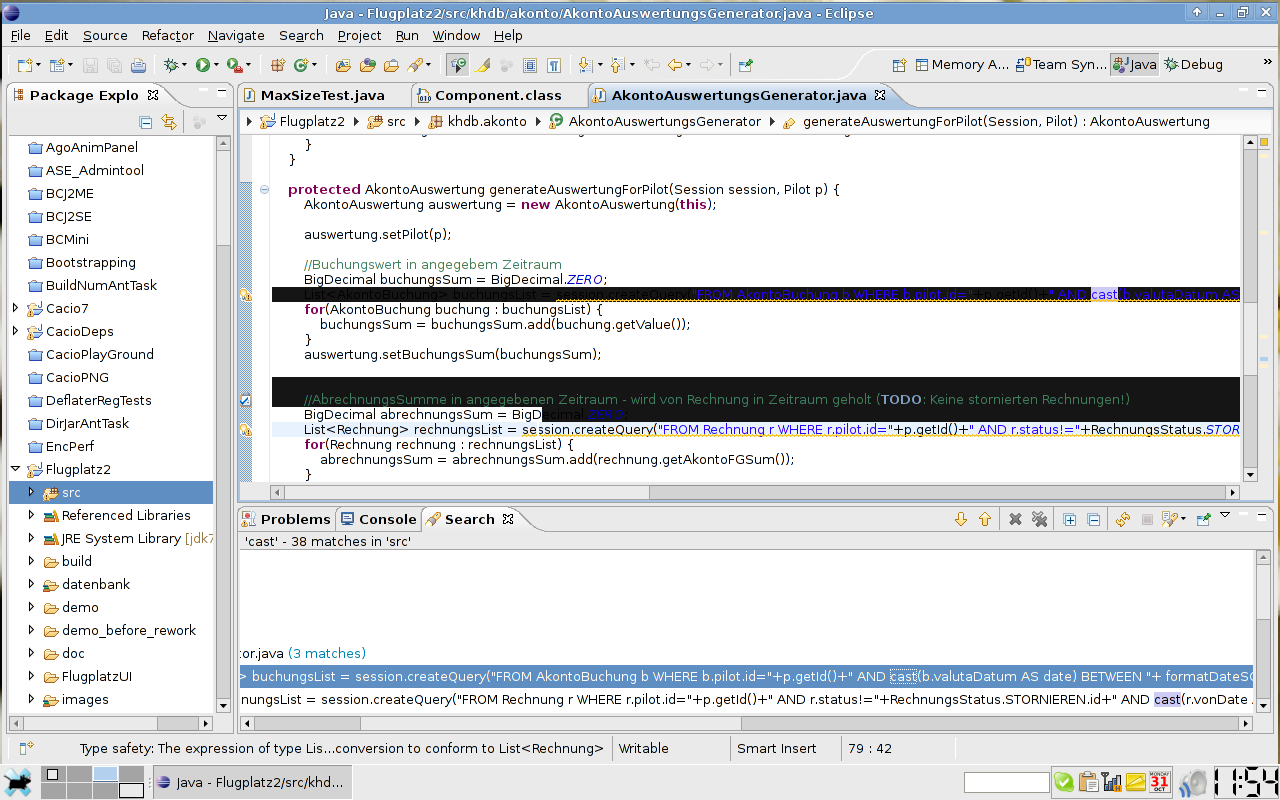Open the Refactor menu
Viewport: 1280px width, 800px height.
click(x=167, y=35)
